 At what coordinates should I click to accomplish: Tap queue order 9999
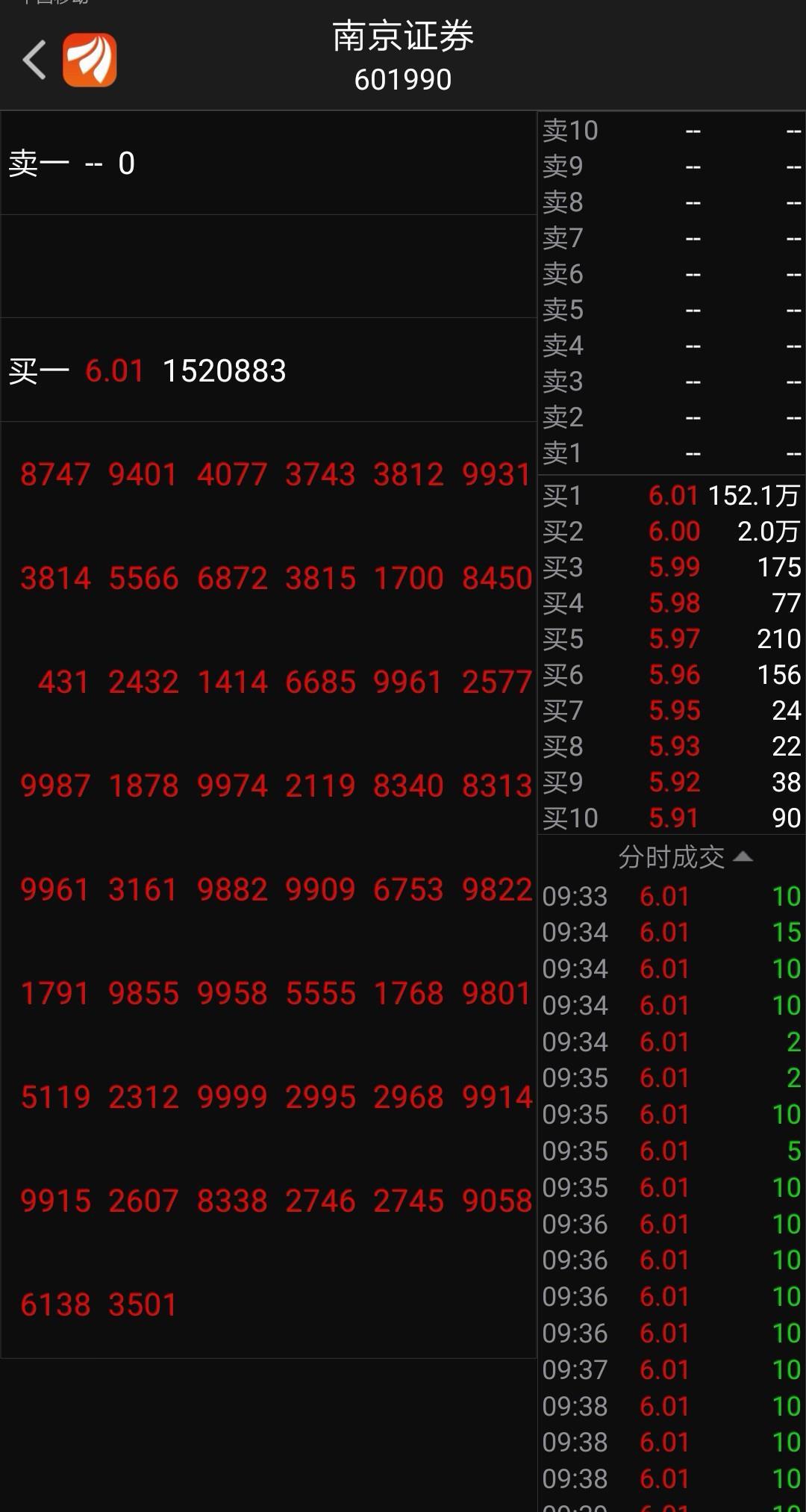click(x=232, y=1097)
